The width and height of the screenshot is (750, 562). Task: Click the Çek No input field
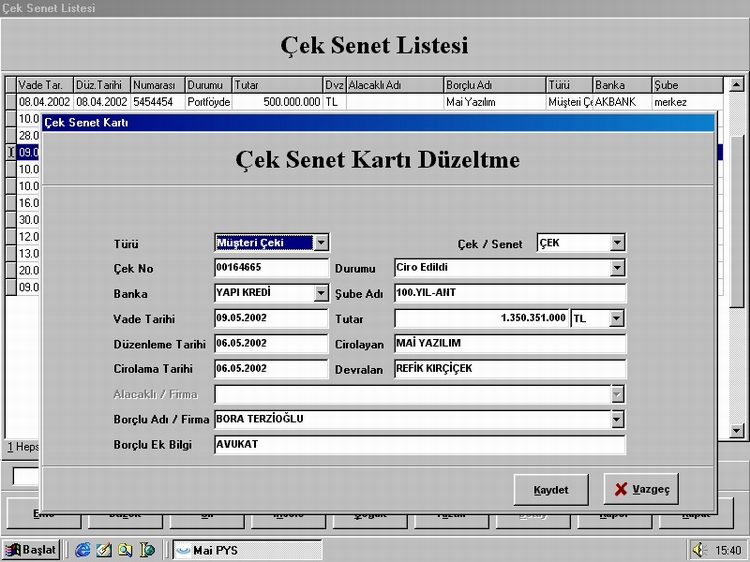[x=271, y=268]
